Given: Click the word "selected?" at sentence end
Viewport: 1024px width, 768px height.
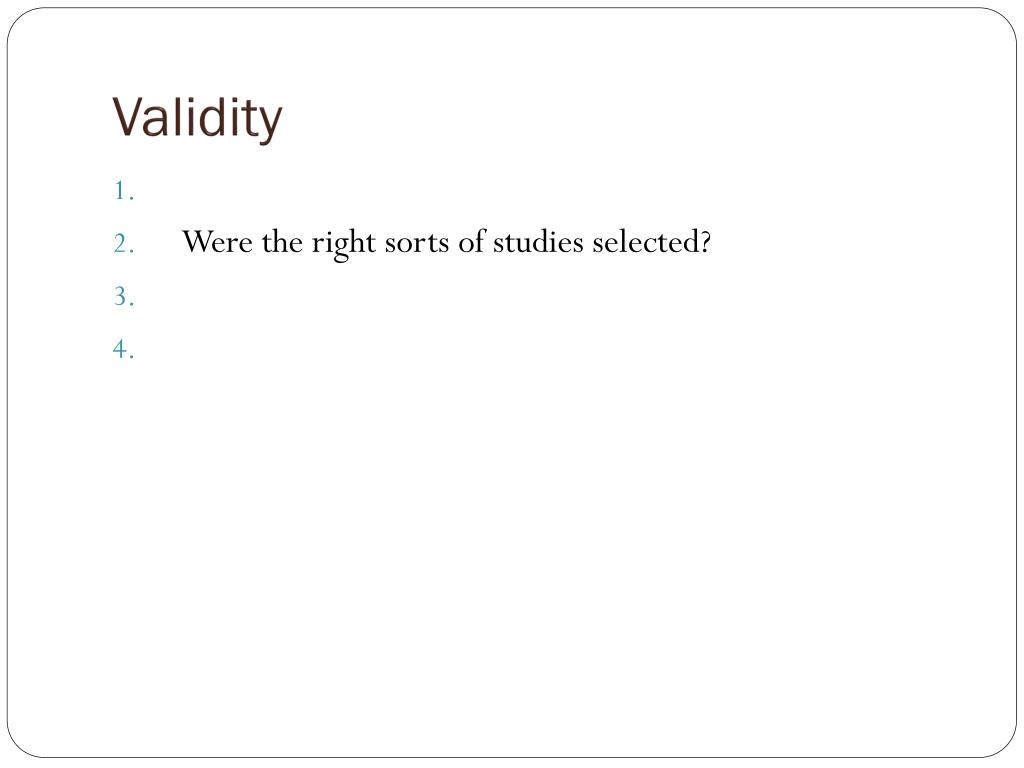Looking at the screenshot, I should [651, 243].
